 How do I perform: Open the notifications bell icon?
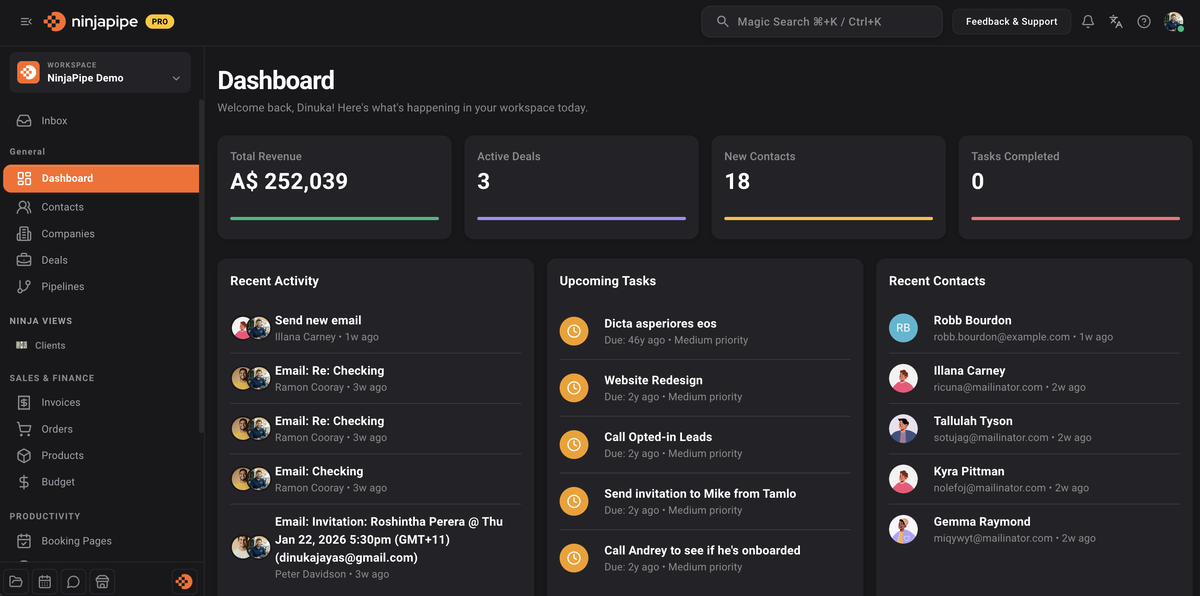click(x=1088, y=20)
